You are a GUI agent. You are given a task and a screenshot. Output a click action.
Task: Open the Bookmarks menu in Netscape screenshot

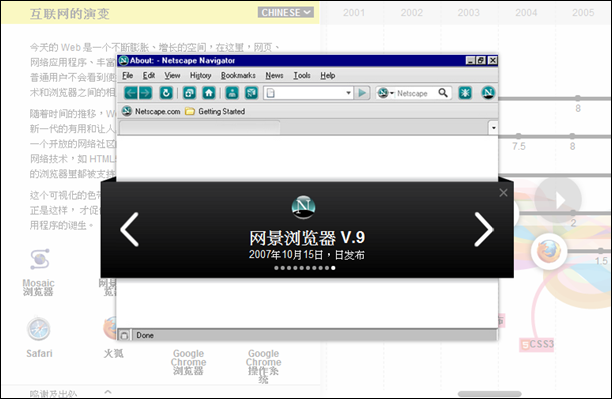238,75
